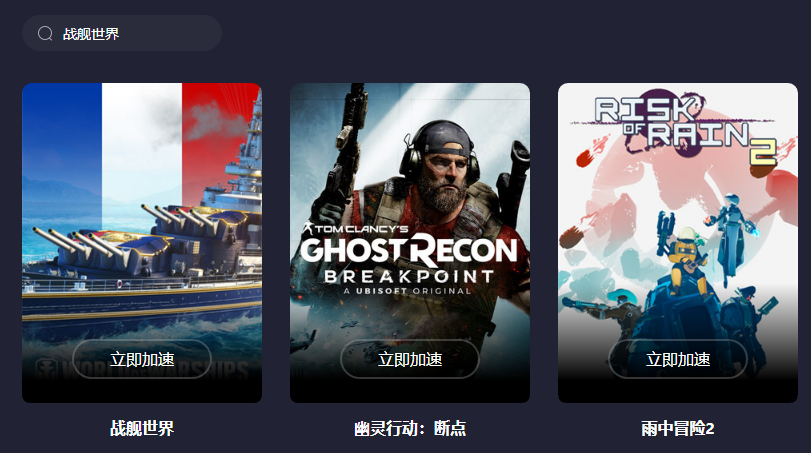Open the 雨中冒险2 title link

click(678, 428)
